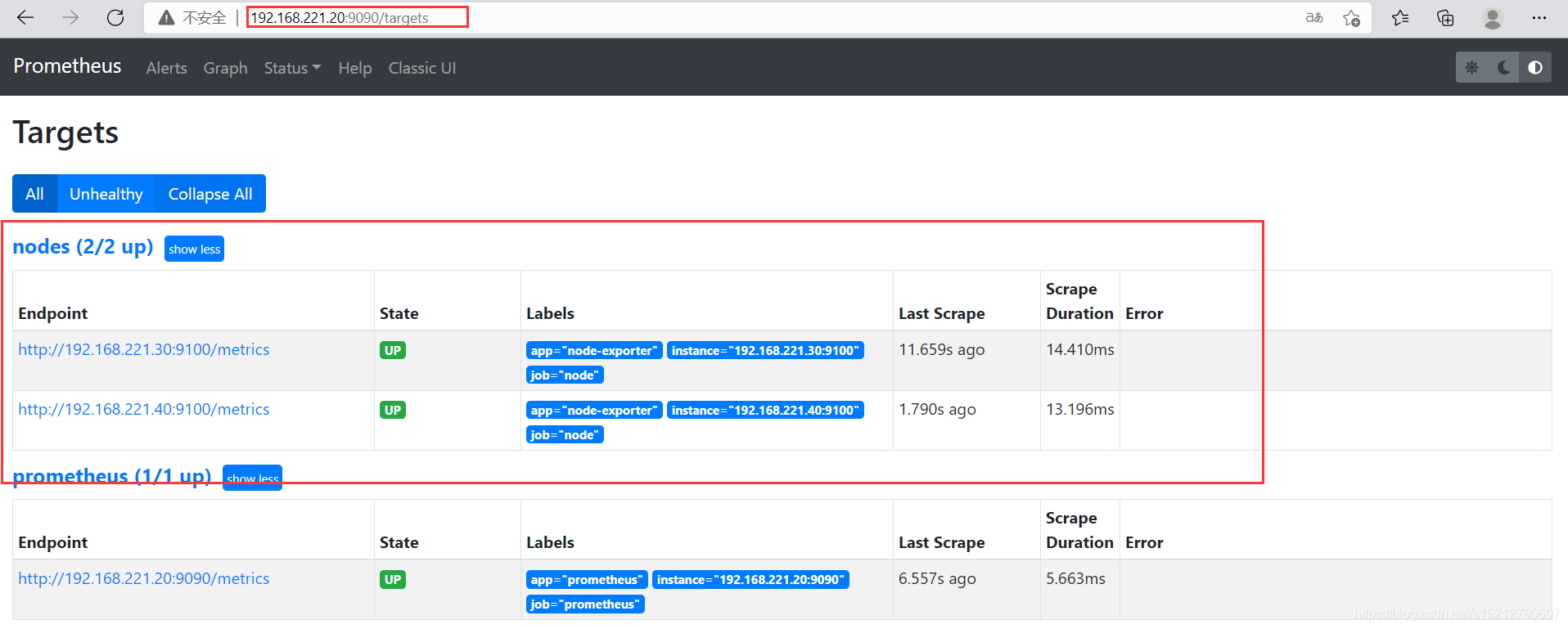1568x629 pixels.
Task: Open the nodes (2/2 up) heading link
Action: pos(83,246)
